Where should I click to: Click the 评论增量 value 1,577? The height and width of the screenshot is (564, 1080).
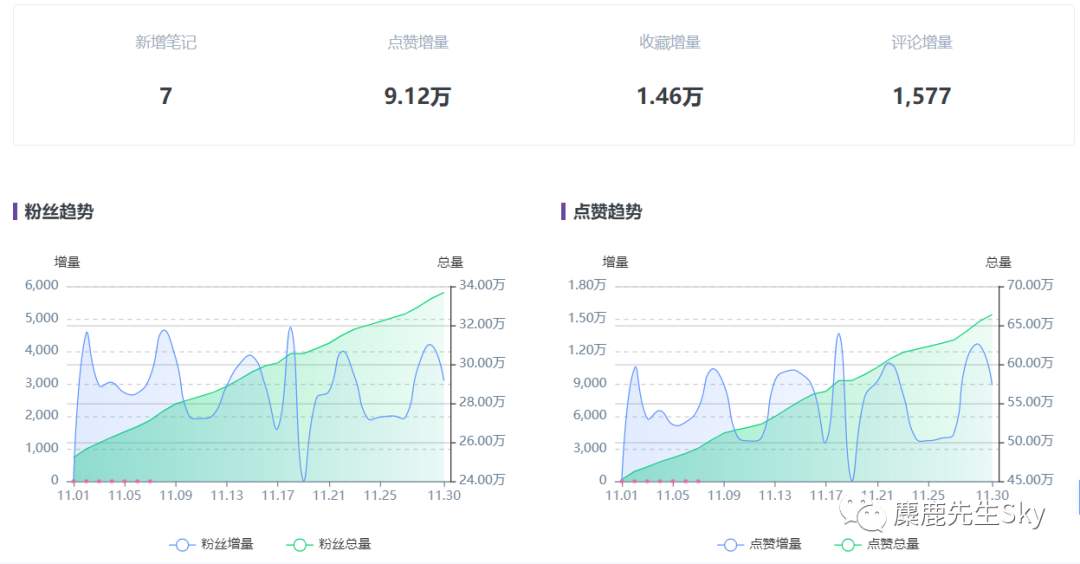tap(922, 96)
